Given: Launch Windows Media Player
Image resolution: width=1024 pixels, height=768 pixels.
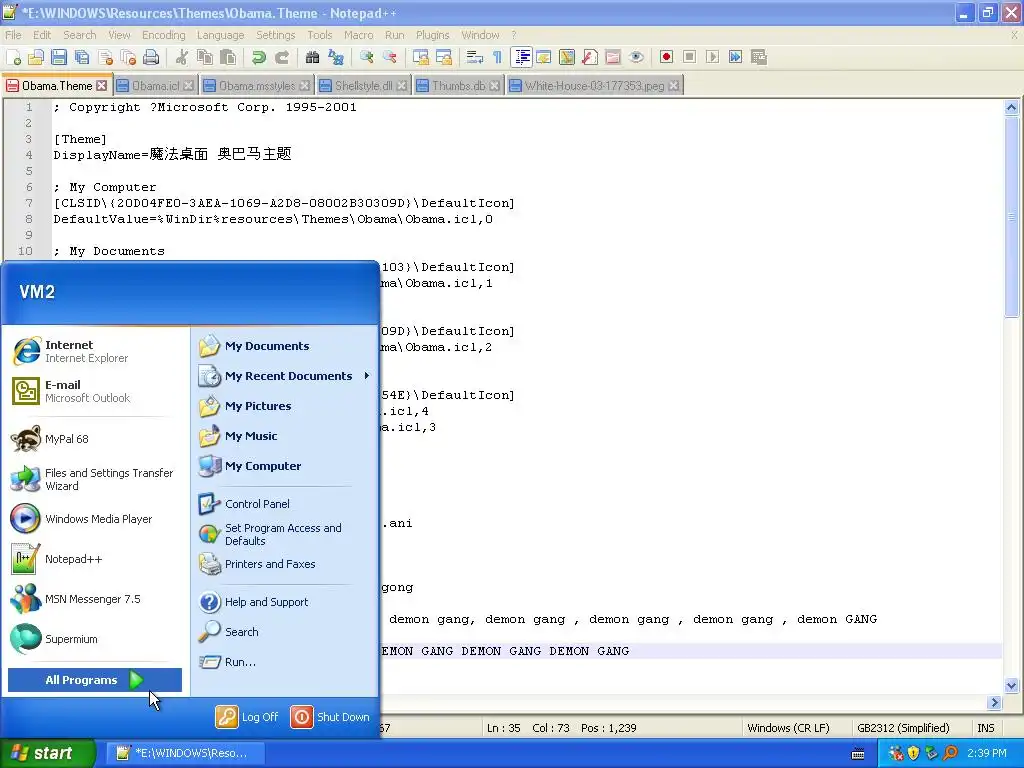Looking at the screenshot, I should click(x=95, y=519).
